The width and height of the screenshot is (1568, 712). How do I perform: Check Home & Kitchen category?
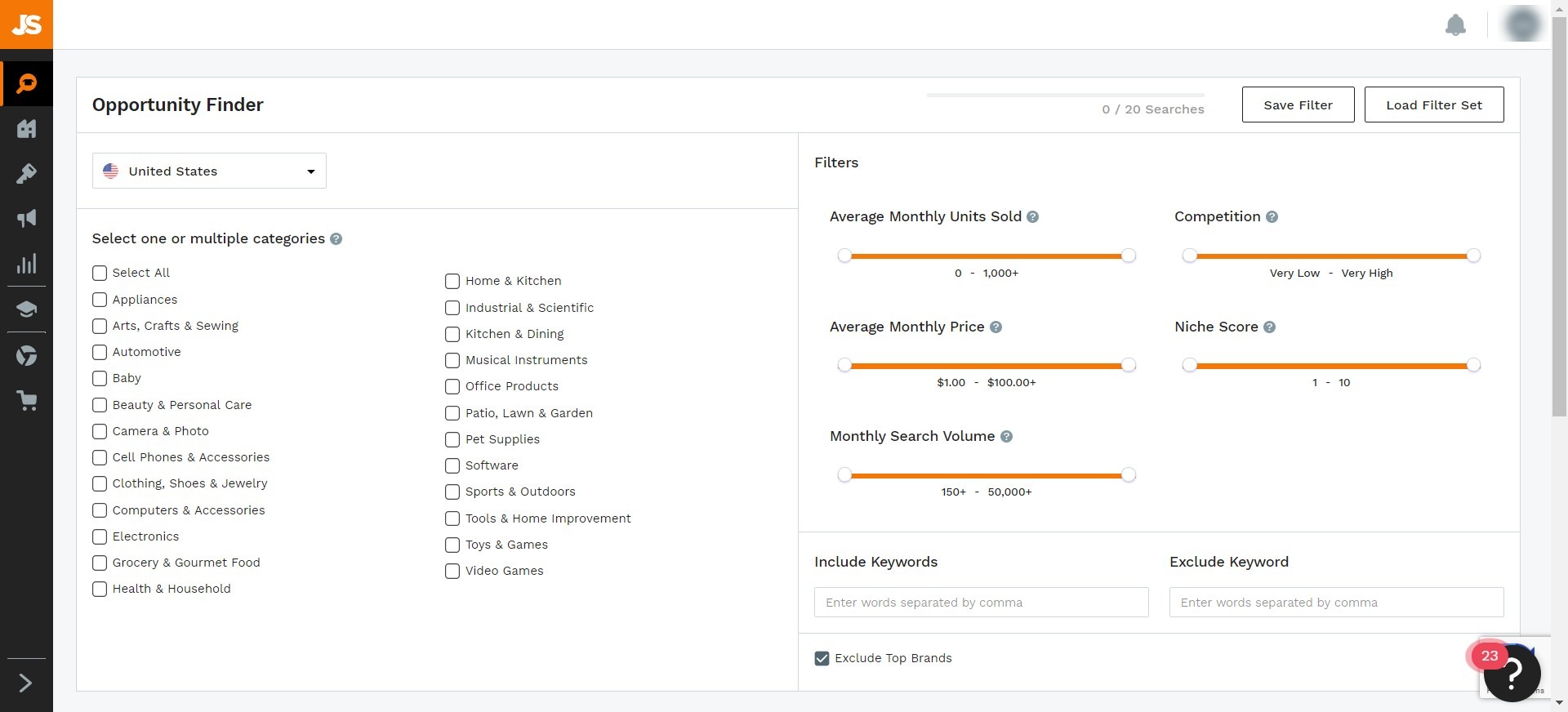(452, 281)
